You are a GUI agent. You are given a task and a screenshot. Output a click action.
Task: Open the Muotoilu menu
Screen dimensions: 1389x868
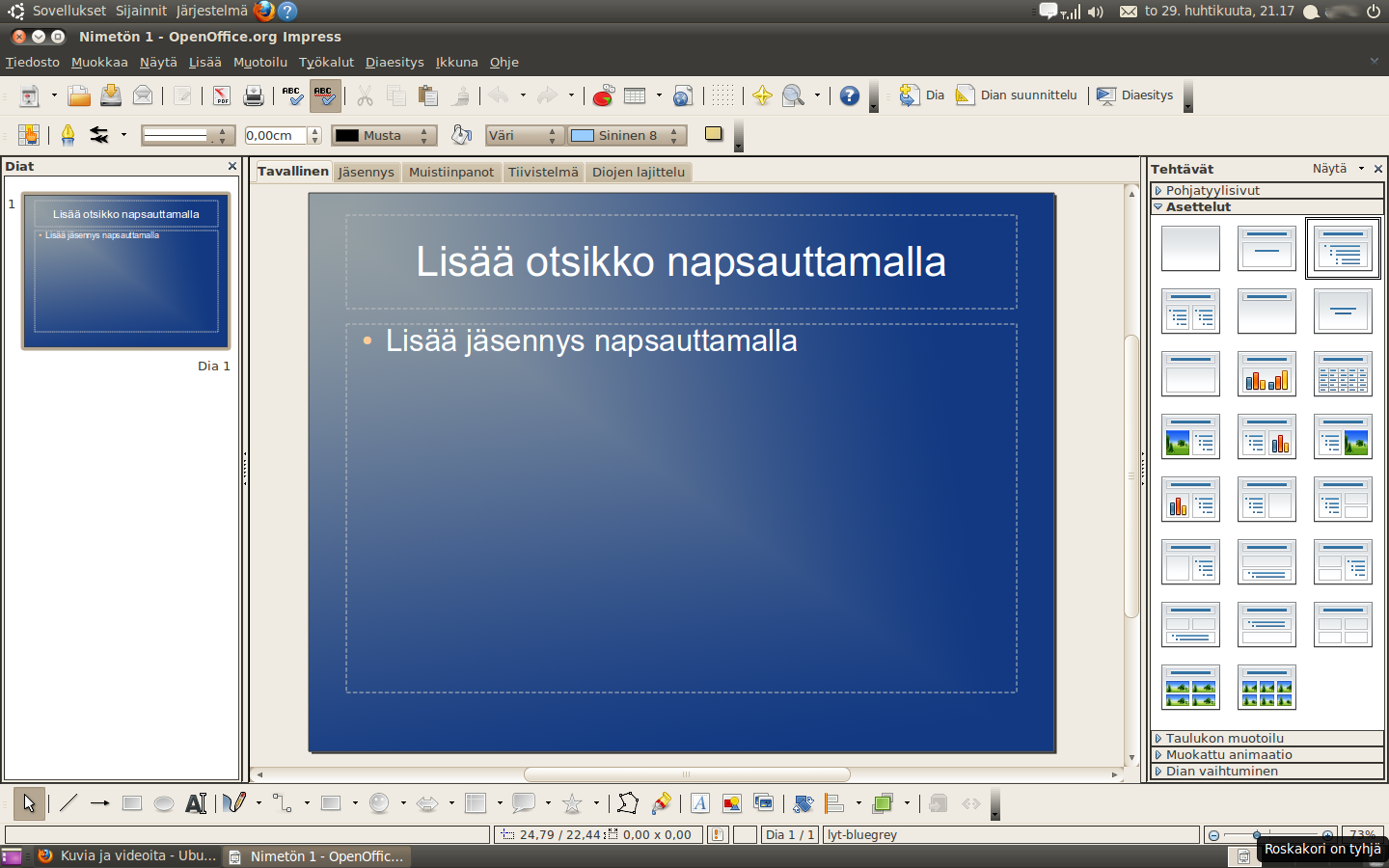[x=260, y=63]
